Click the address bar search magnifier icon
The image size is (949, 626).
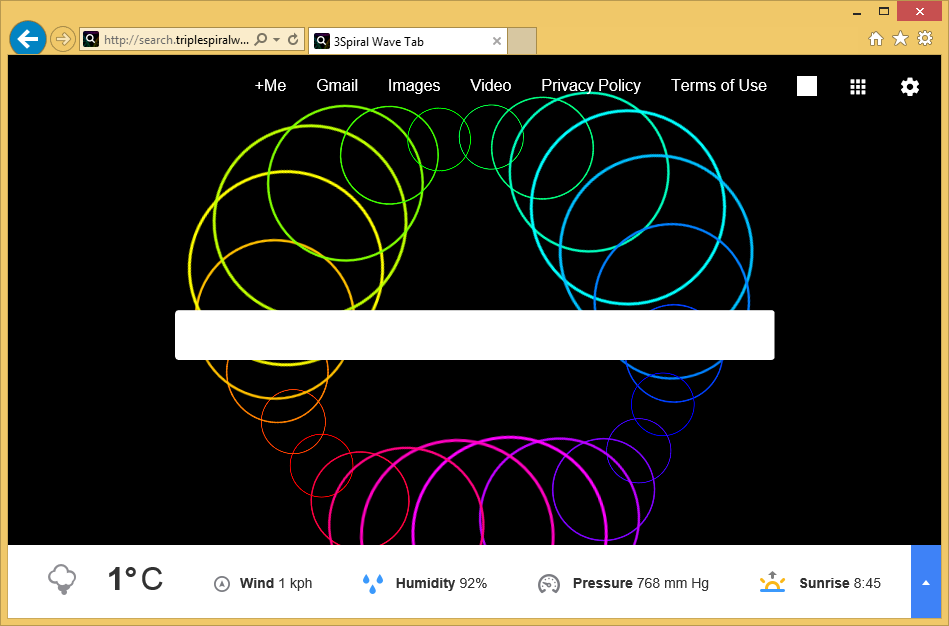(x=261, y=40)
